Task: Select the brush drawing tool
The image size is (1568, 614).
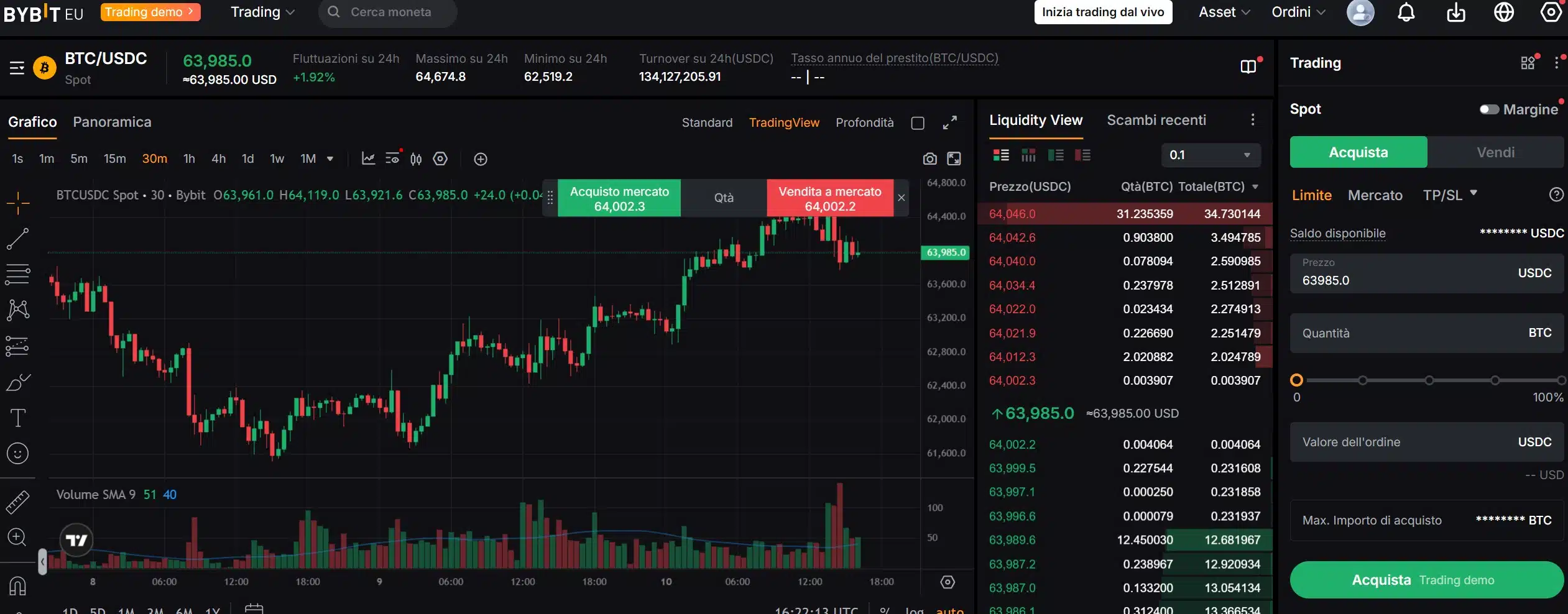Action: click(x=18, y=382)
